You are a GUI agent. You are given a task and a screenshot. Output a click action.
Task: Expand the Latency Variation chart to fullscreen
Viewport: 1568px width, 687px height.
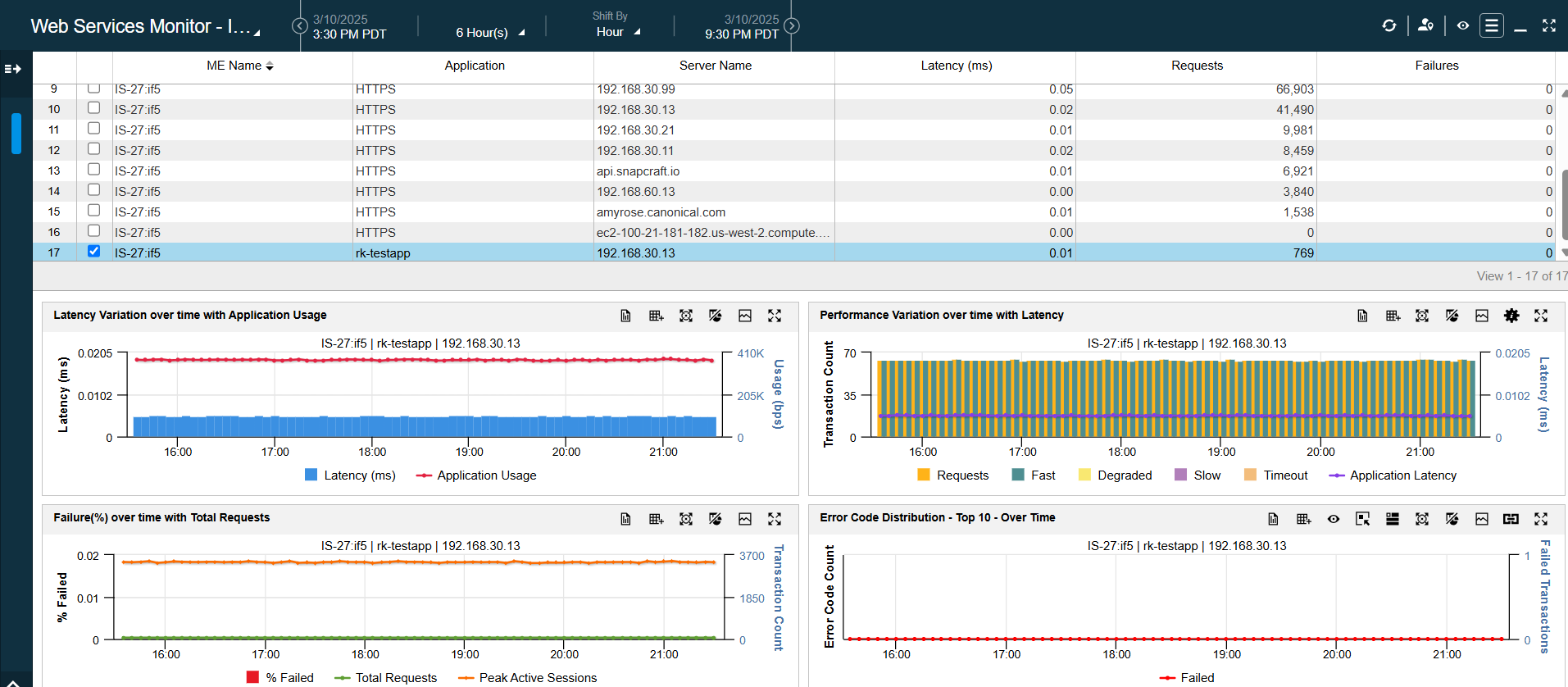tap(775, 316)
